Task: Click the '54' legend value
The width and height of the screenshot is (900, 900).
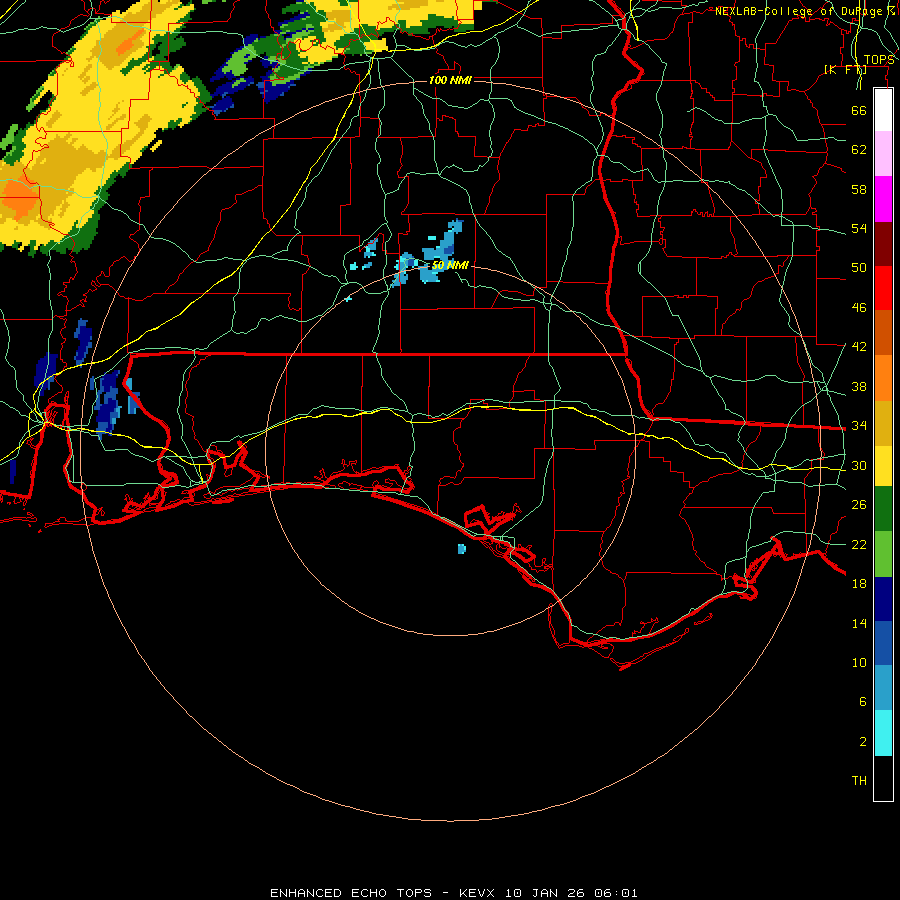Action: (x=859, y=228)
